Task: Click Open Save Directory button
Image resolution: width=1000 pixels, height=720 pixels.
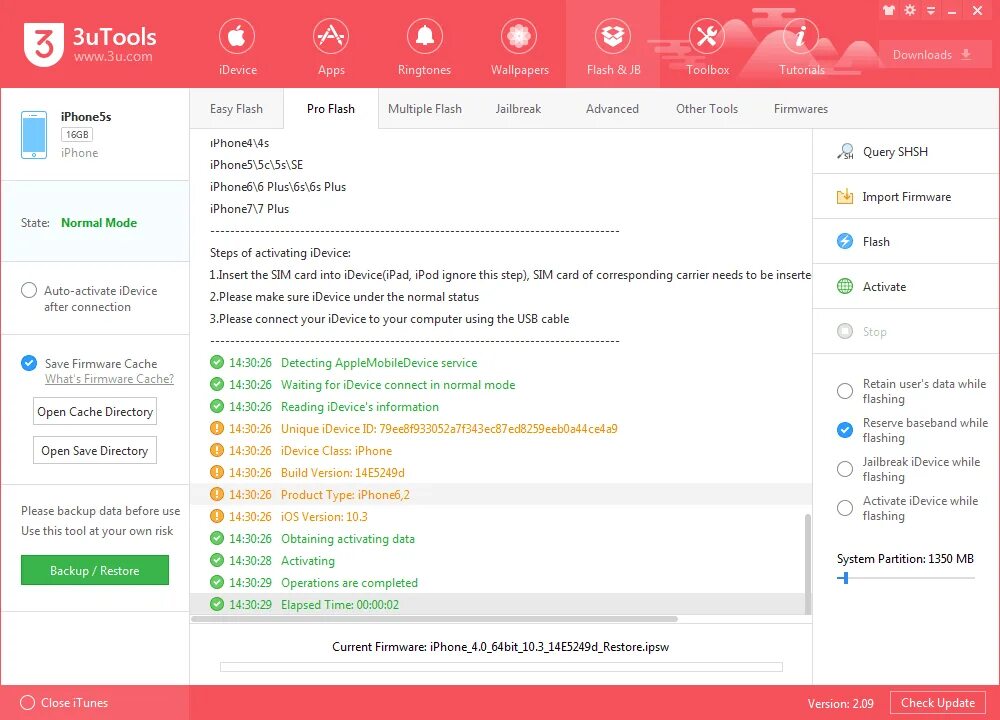Action: click(95, 450)
